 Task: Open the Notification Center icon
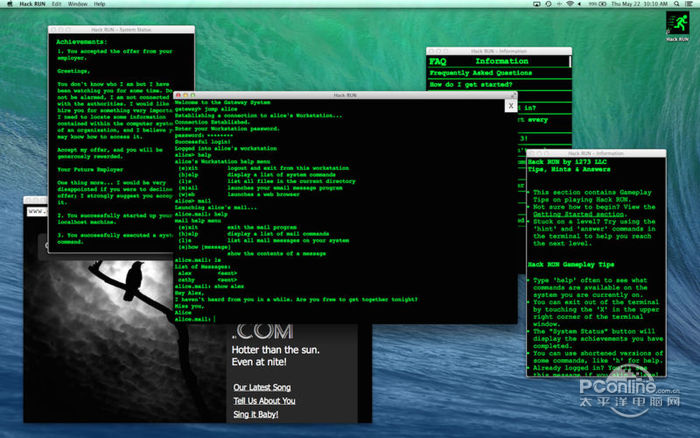click(x=690, y=5)
